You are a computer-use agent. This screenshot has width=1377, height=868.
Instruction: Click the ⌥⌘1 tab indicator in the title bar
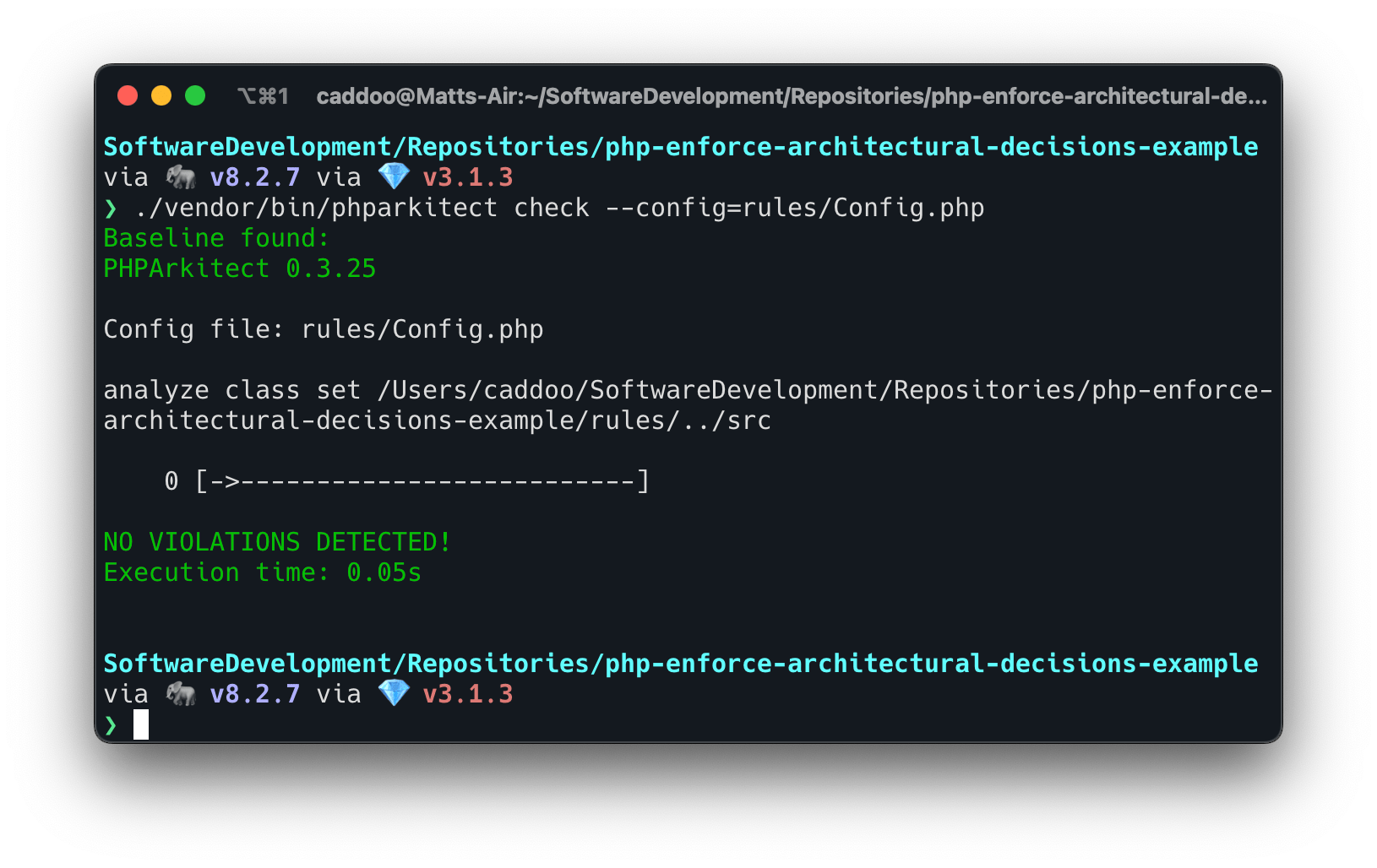click(x=263, y=95)
